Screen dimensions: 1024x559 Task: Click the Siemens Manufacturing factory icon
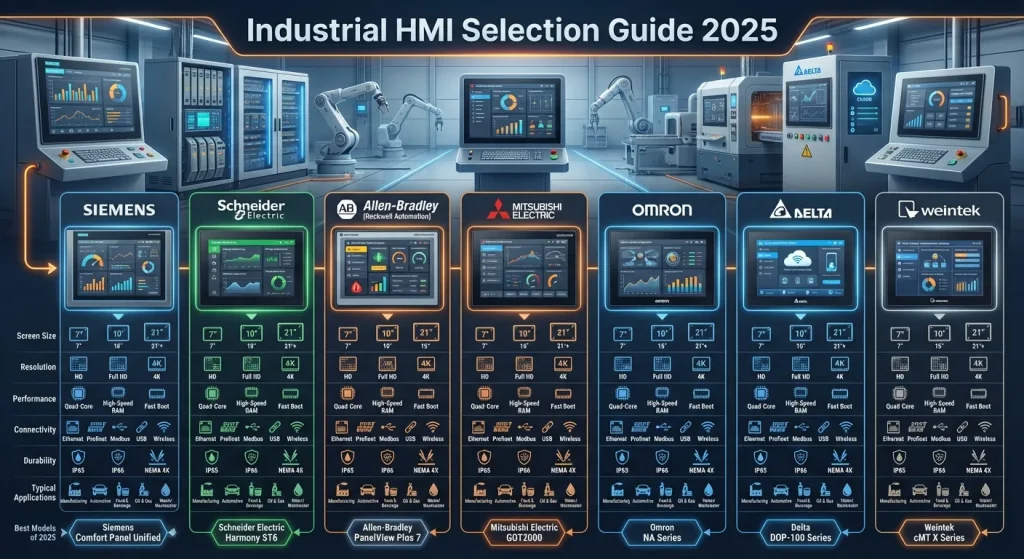point(74,488)
